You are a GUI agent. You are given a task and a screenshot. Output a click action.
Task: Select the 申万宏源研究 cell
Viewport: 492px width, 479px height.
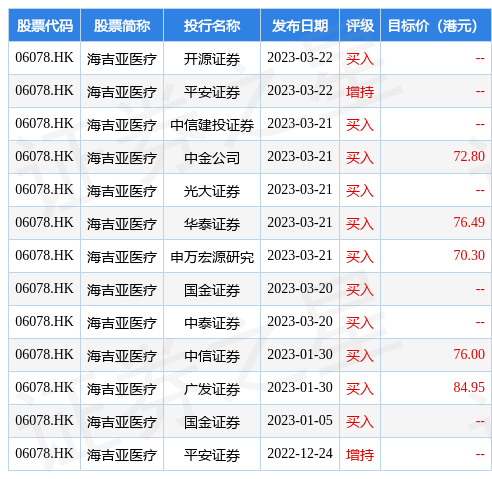tap(212, 257)
